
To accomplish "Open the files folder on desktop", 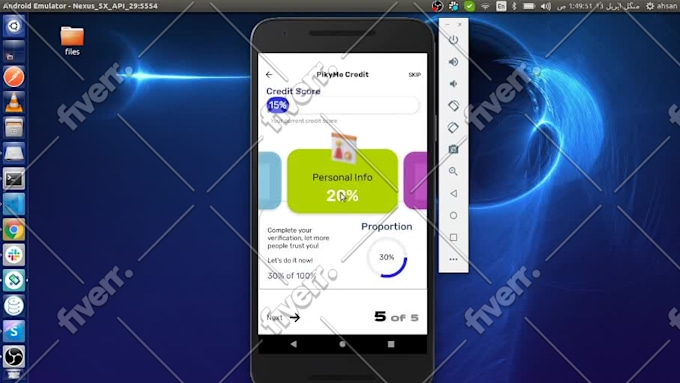I will click(x=72, y=41).
